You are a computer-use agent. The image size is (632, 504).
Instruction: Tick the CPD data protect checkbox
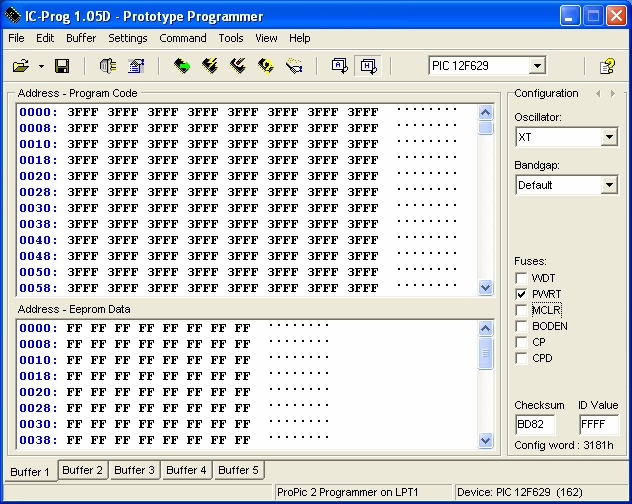pyautogui.click(x=521, y=358)
